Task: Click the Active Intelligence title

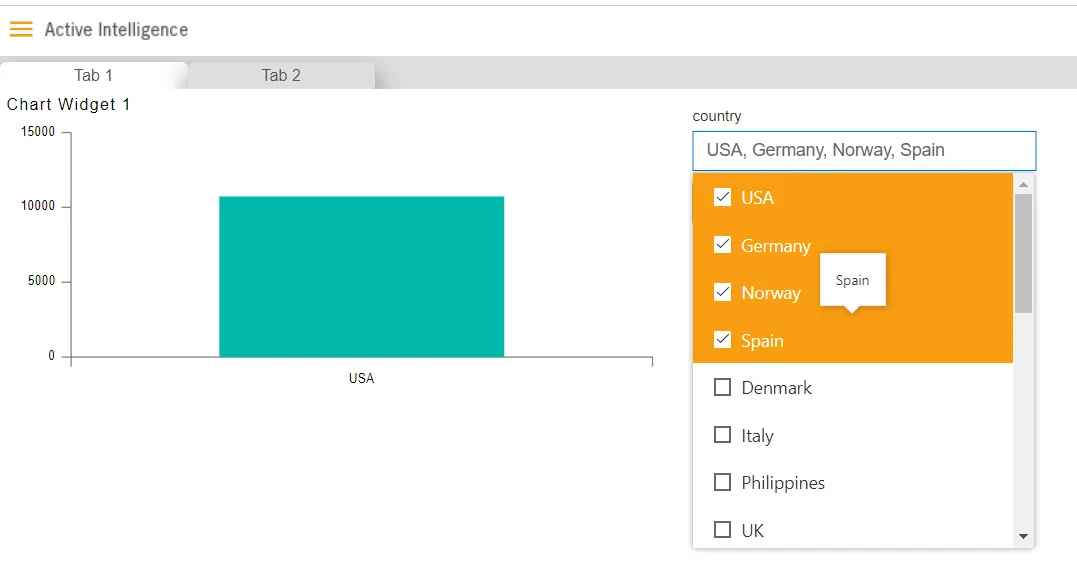Action: point(116,30)
